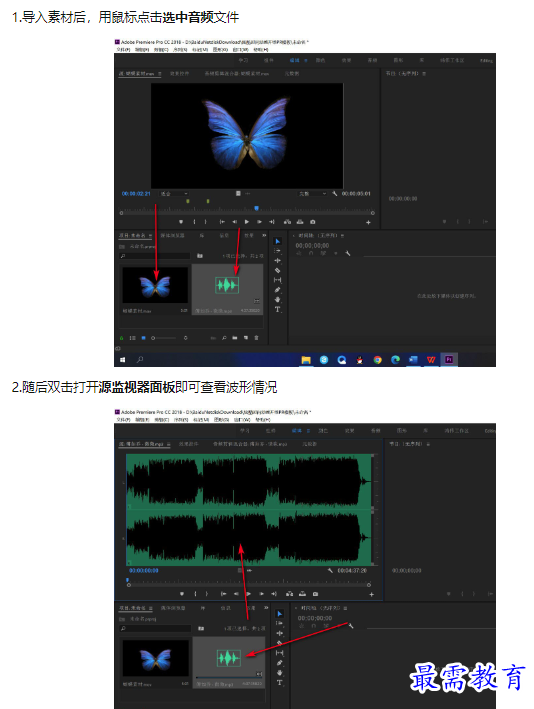534x709 pixels.
Task: Click Add Marker under the waveform monitor
Action: (x=182, y=593)
